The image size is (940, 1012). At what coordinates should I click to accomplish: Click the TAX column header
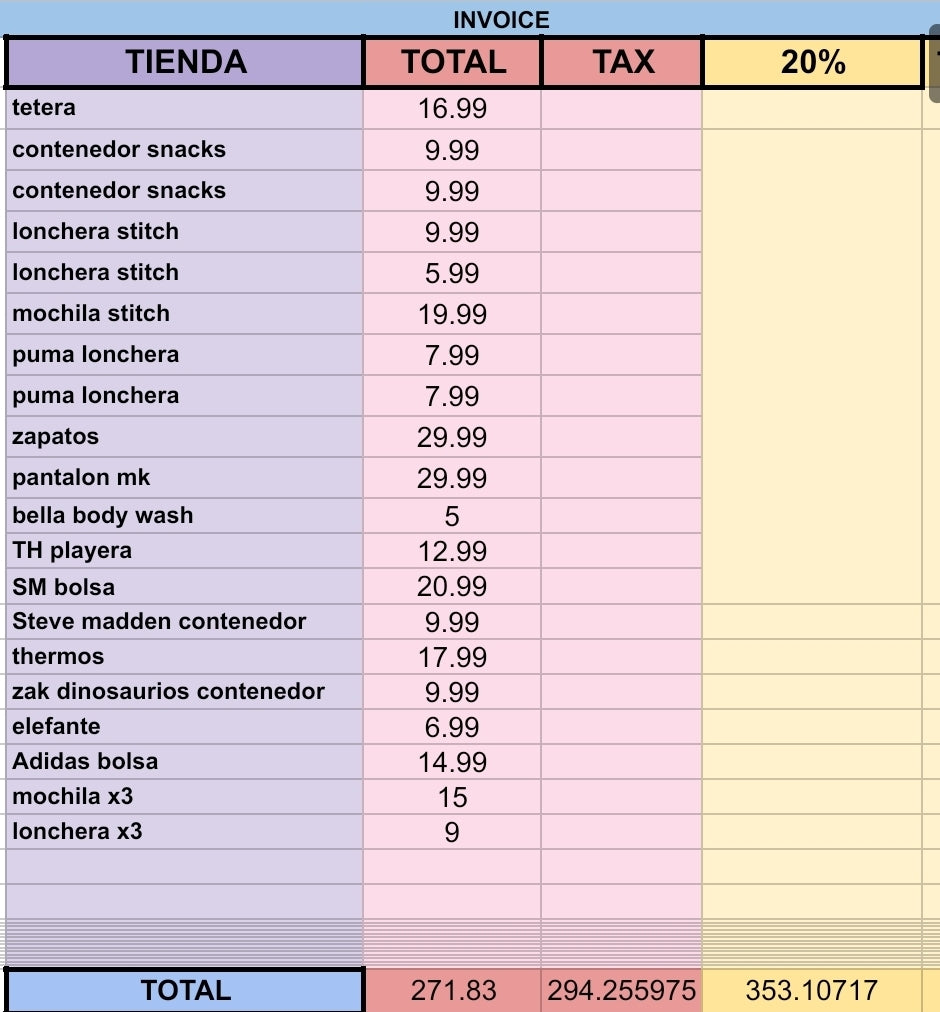pyautogui.click(x=622, y=63)
